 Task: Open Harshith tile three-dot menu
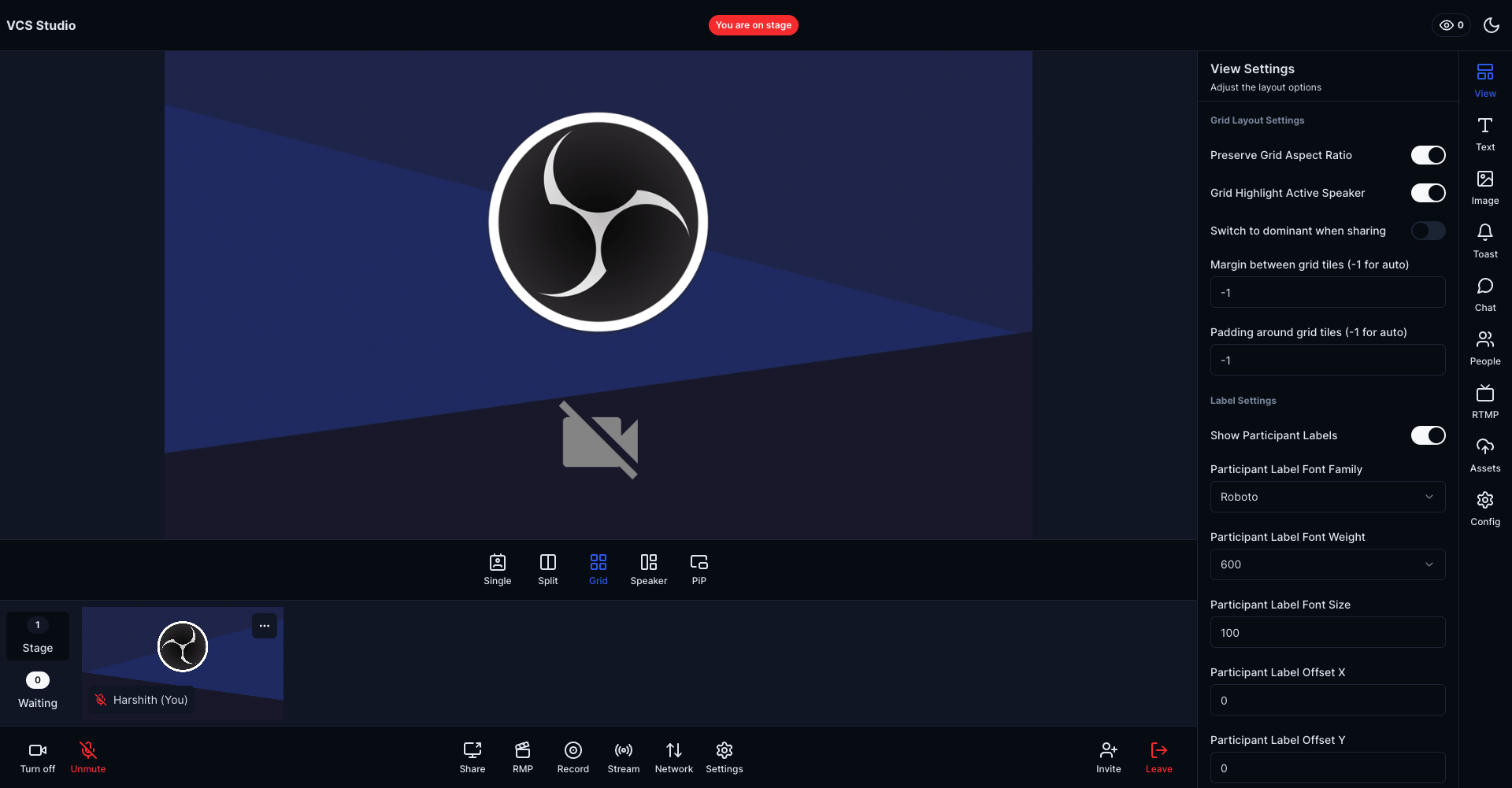(265, 626)
